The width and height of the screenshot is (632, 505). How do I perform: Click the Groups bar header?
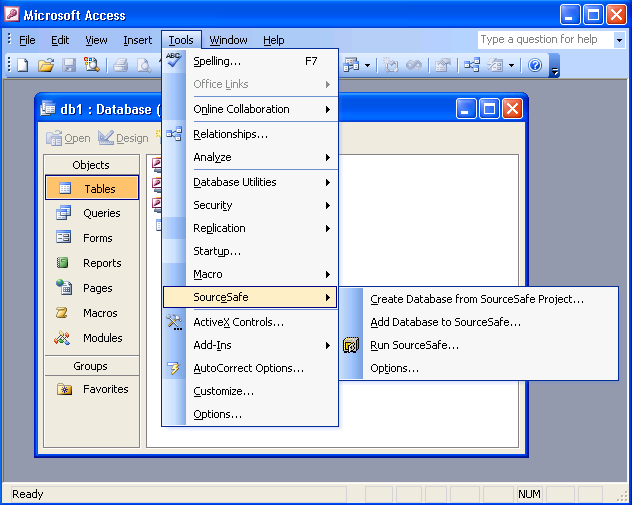91,366
